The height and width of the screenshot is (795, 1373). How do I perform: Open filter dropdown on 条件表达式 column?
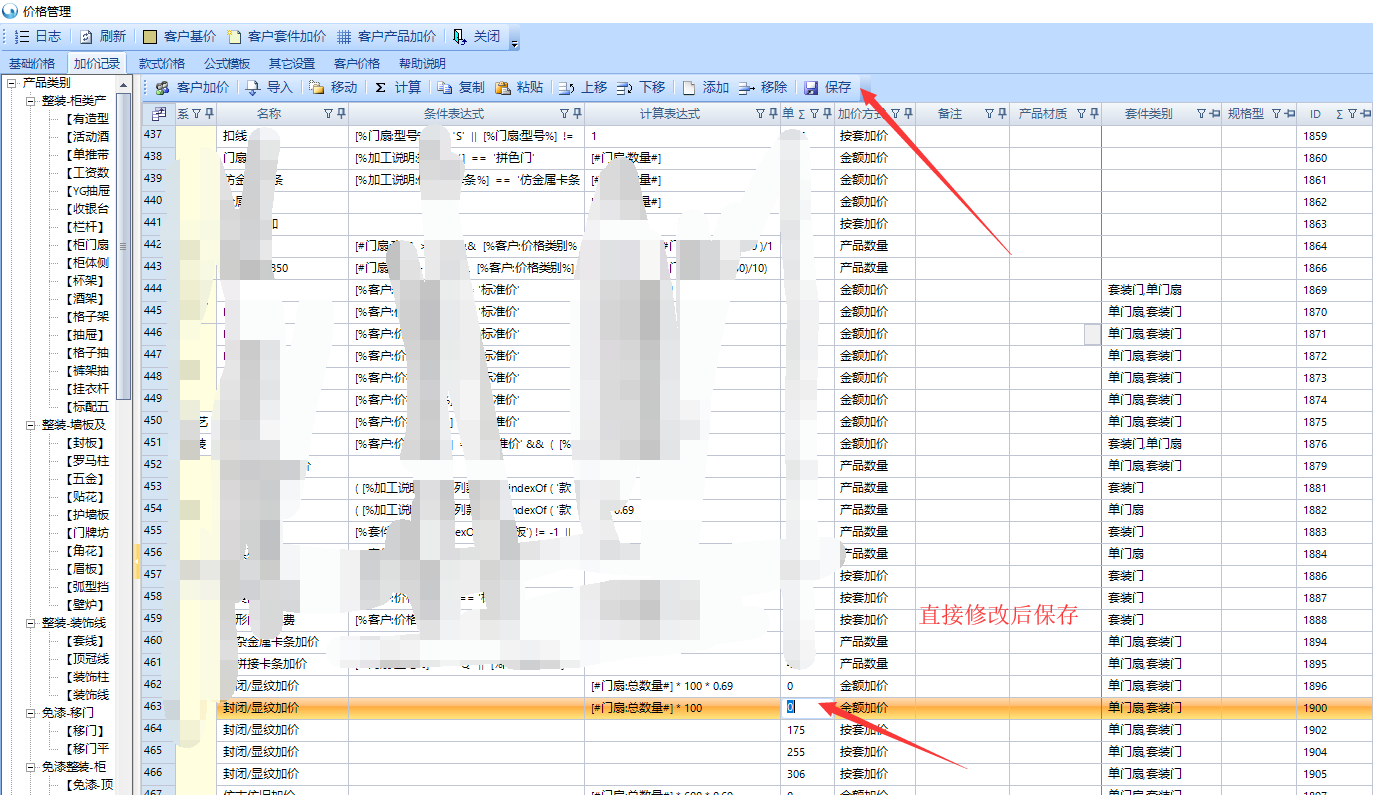tap(564, 114)
